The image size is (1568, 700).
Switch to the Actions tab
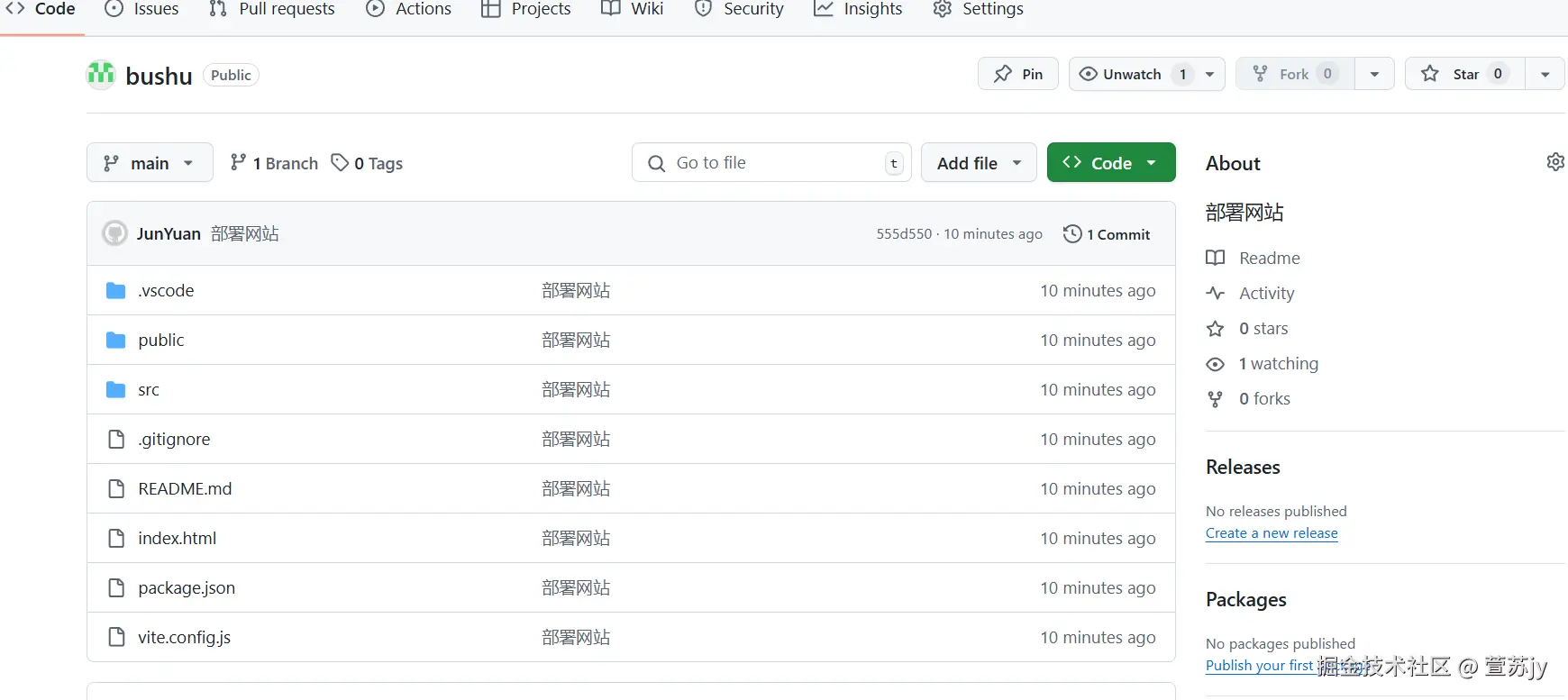pyautogui.click(x=409, y=9)
